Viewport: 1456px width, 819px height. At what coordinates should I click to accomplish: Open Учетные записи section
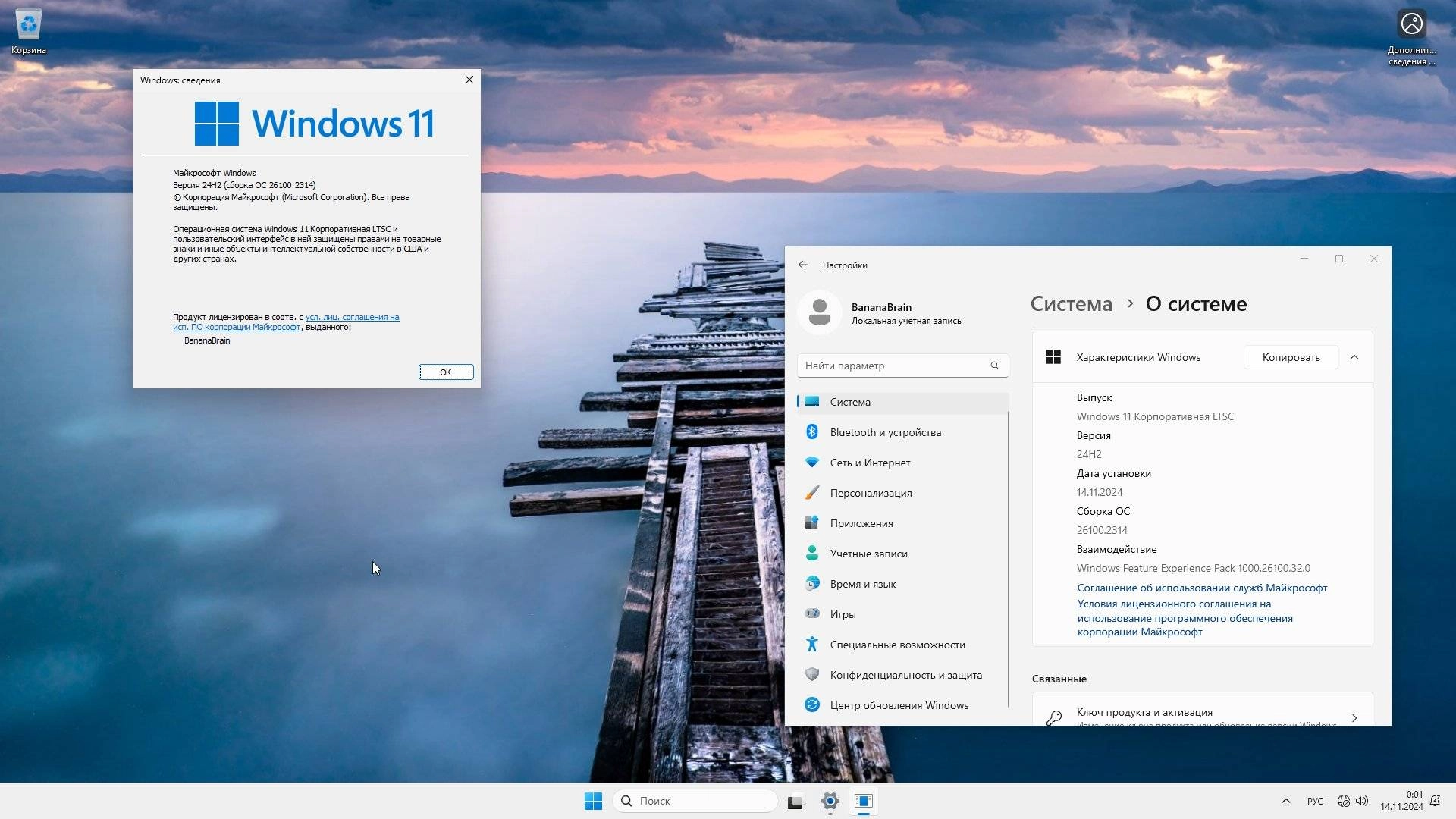(902, 554)
